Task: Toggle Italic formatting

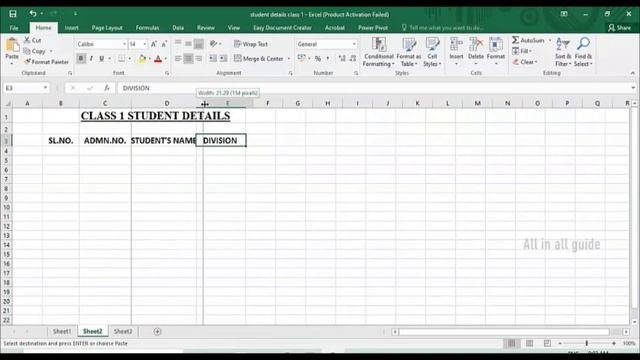Action: pos(91,59)
